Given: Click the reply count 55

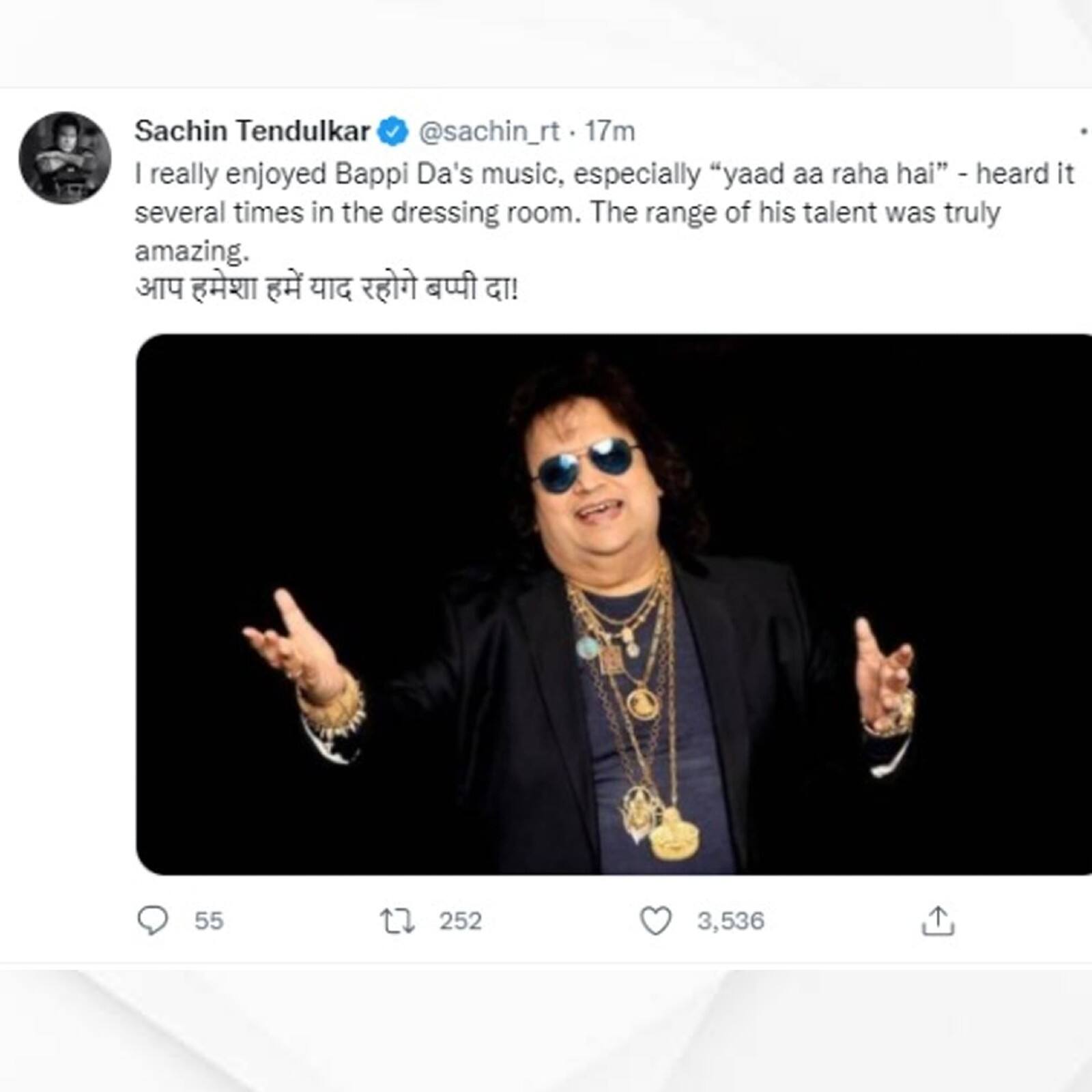Looking at the screenshot, I should pos(209,921).
